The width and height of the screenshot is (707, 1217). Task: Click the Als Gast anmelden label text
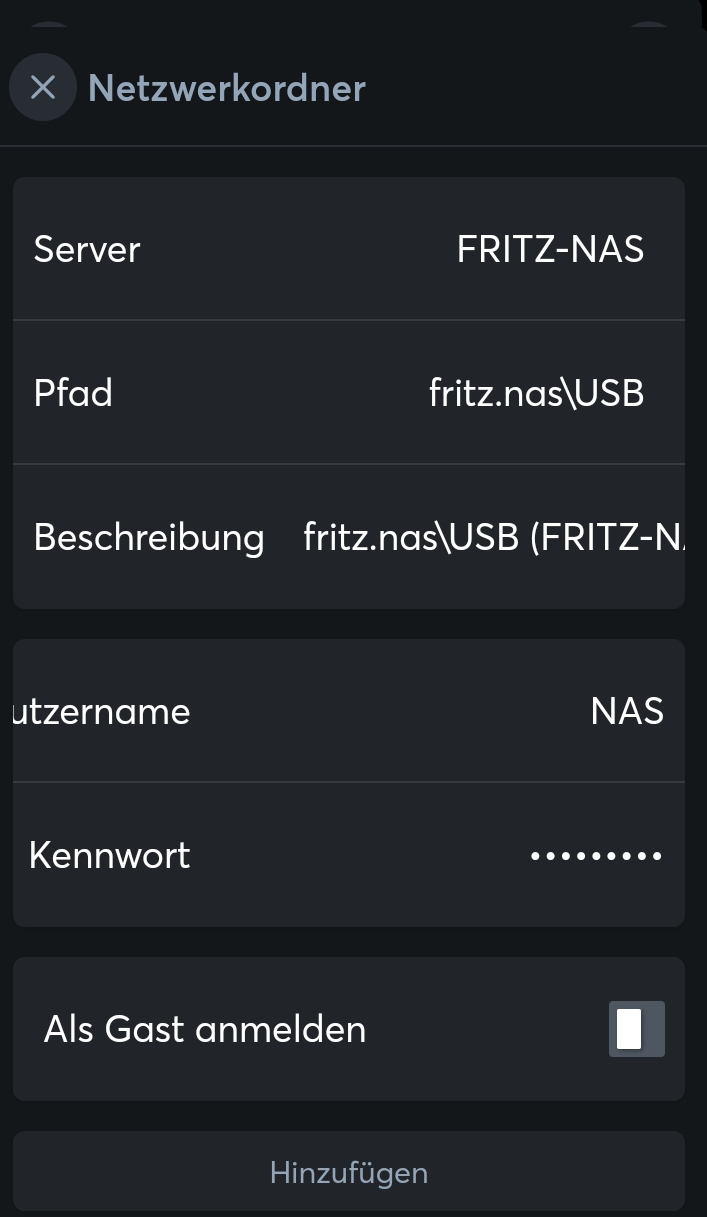coord(205,1029)
